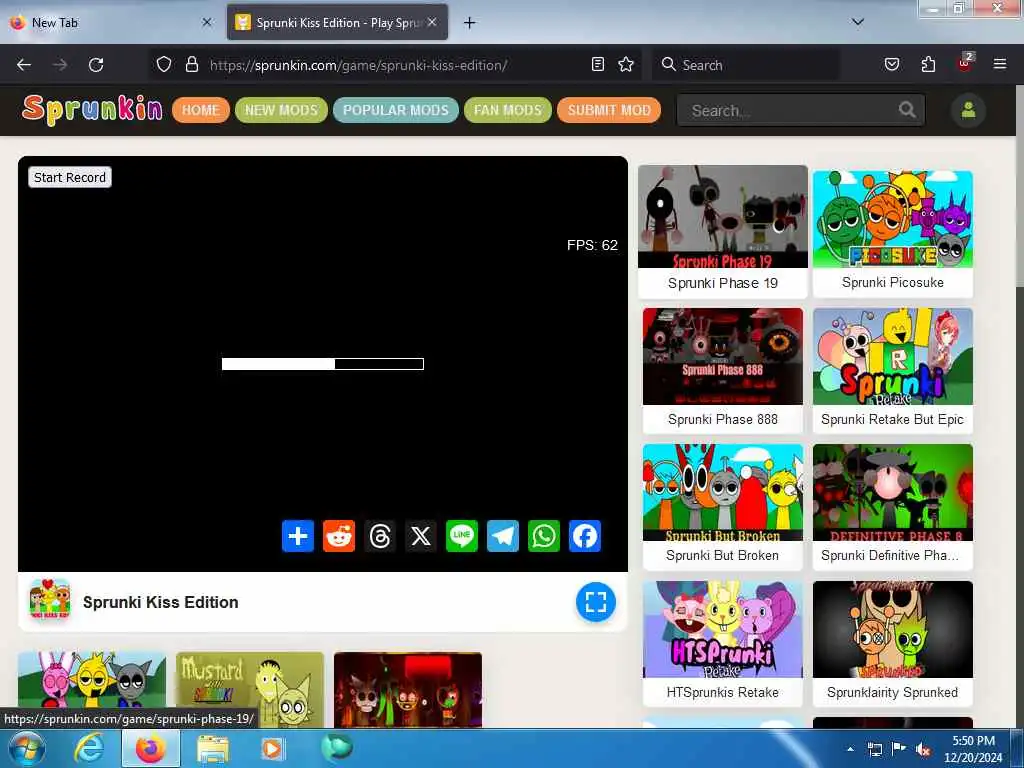Open the Mustard Sprunki thumbnail below game
Viewport: 1024px width, 768px height.
coord(250,689)
